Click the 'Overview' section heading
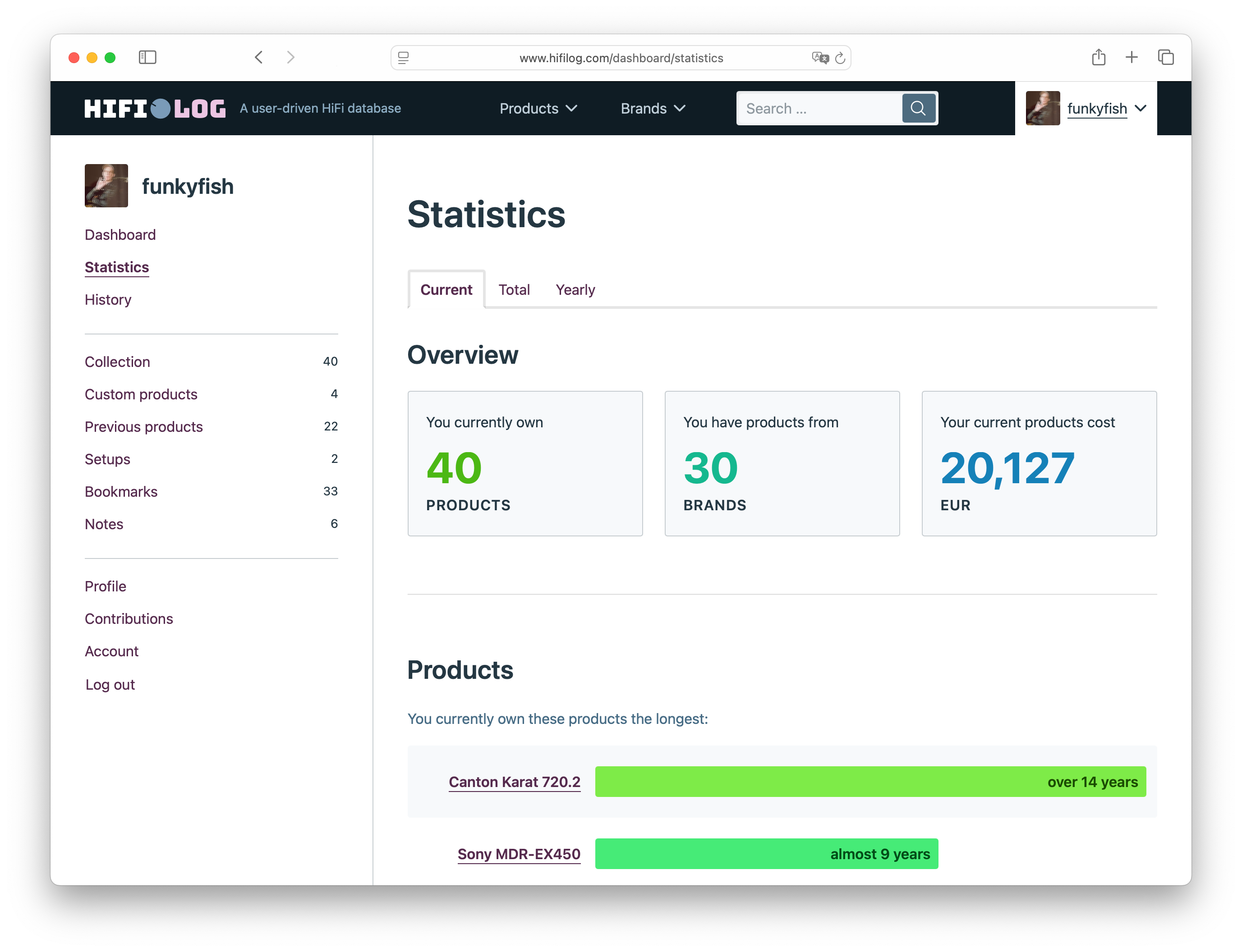Image resolution: width=1242 pixels, height=952 pixels. 463,355
